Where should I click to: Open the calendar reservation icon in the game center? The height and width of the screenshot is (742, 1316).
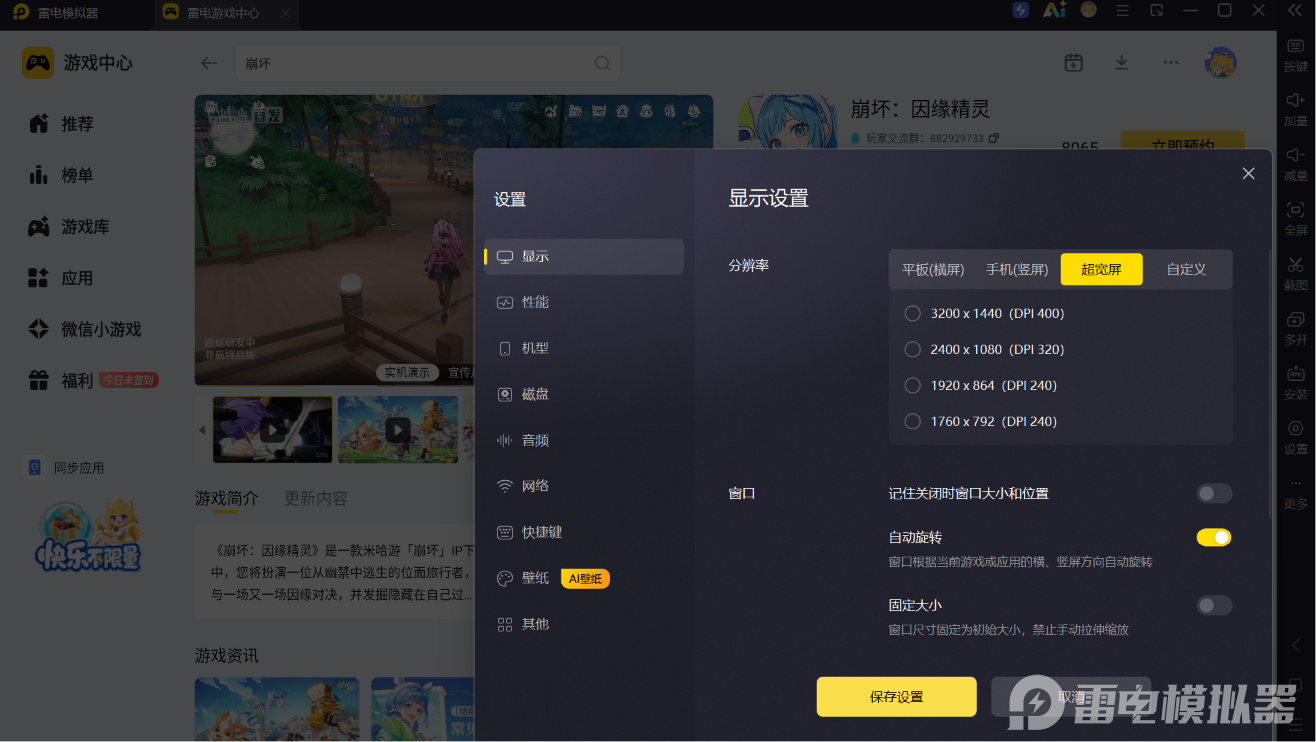[1074, 62]
